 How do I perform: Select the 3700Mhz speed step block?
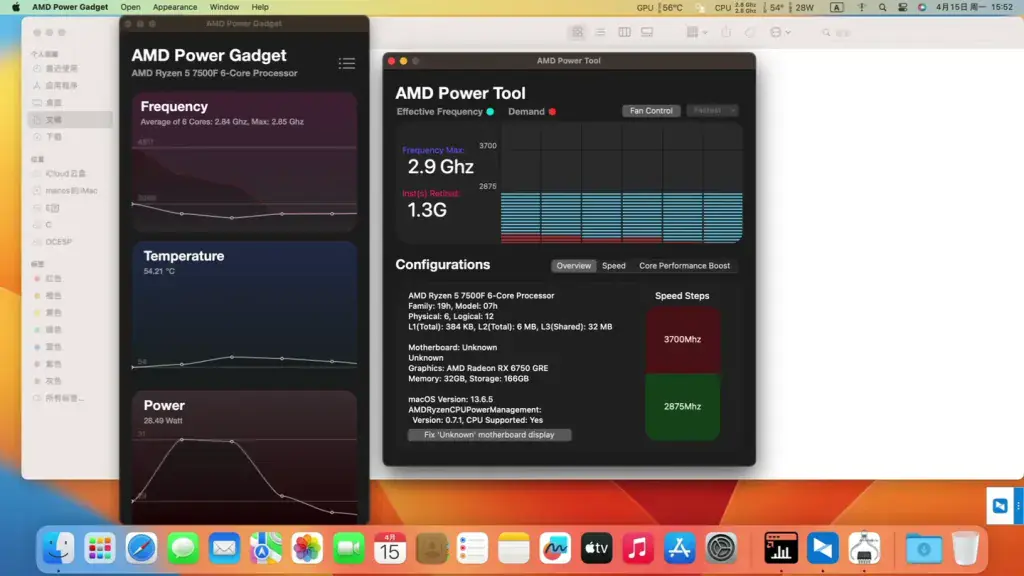(682, 340)
